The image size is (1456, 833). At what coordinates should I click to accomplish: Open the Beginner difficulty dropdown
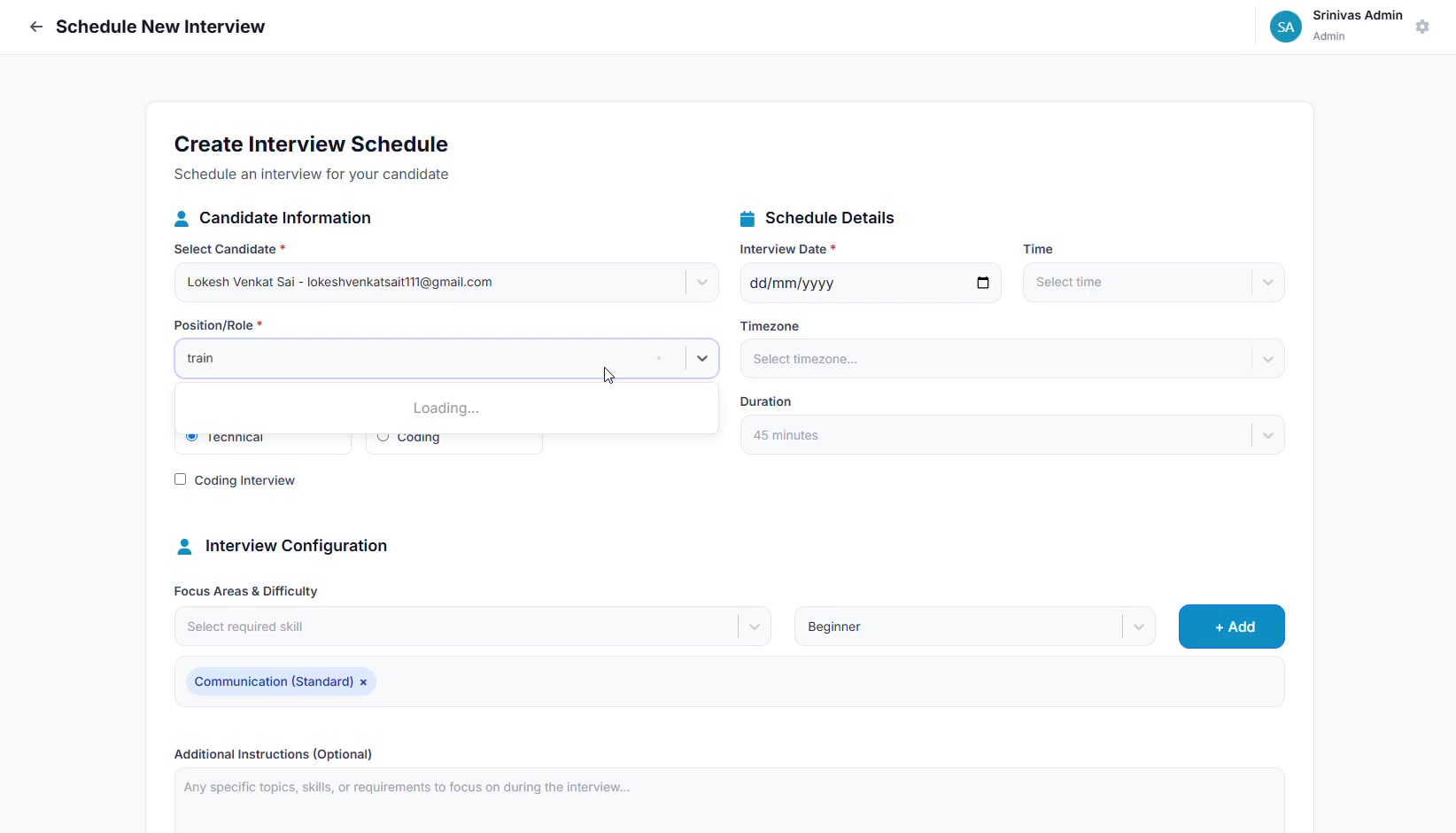pos(975,627)
